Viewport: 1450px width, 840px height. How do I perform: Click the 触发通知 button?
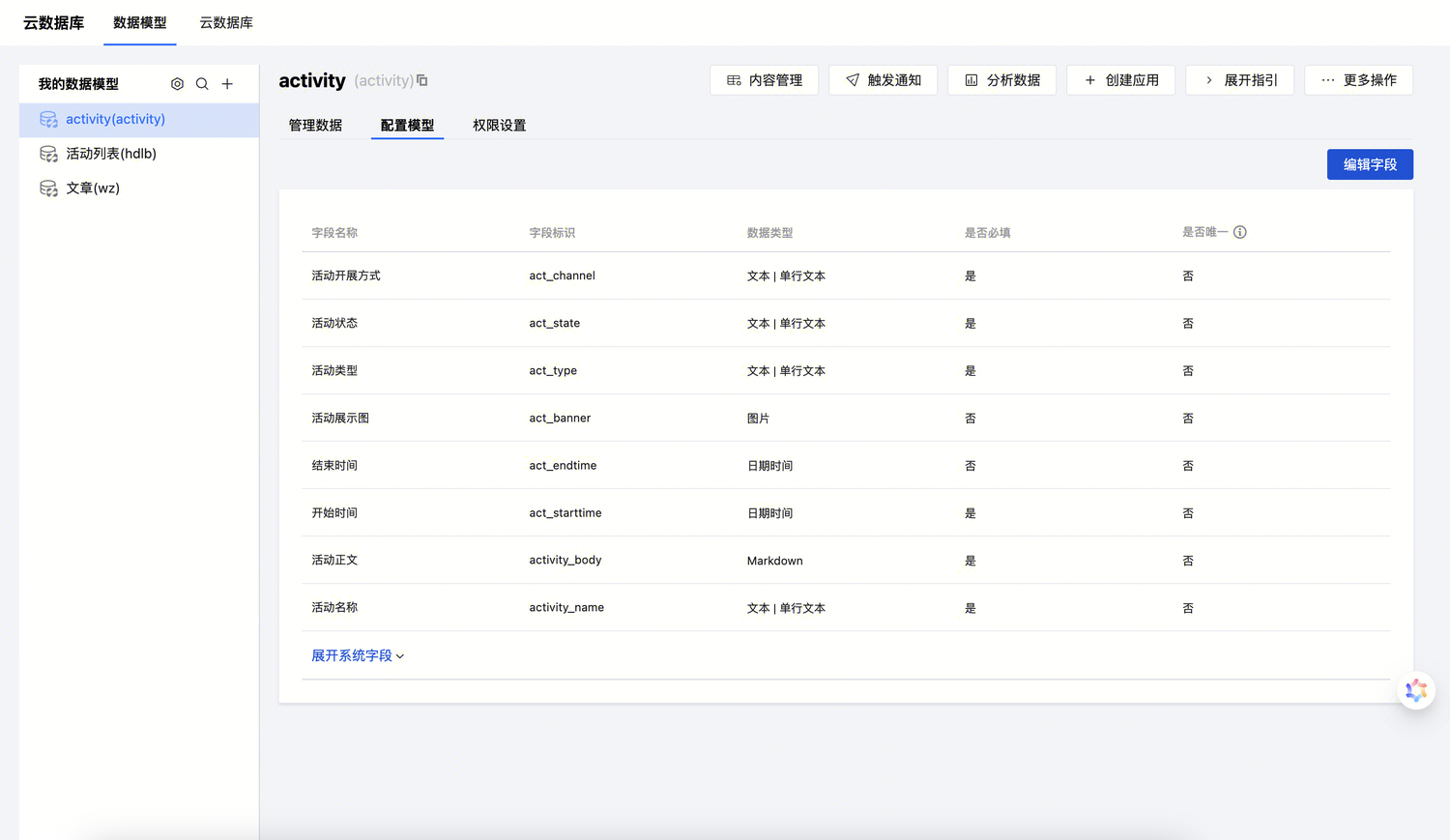pos(884,80)
